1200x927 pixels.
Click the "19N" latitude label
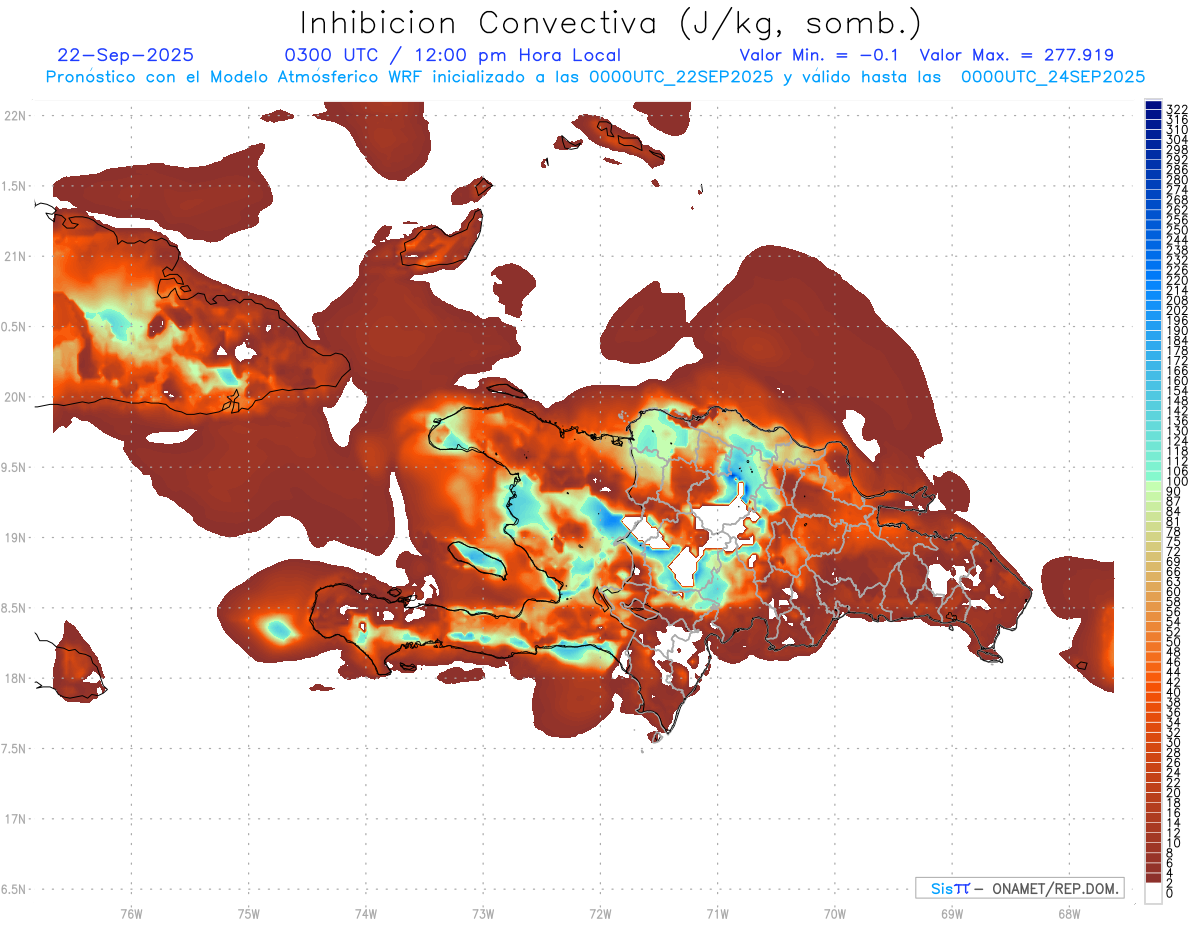(15, 538)
